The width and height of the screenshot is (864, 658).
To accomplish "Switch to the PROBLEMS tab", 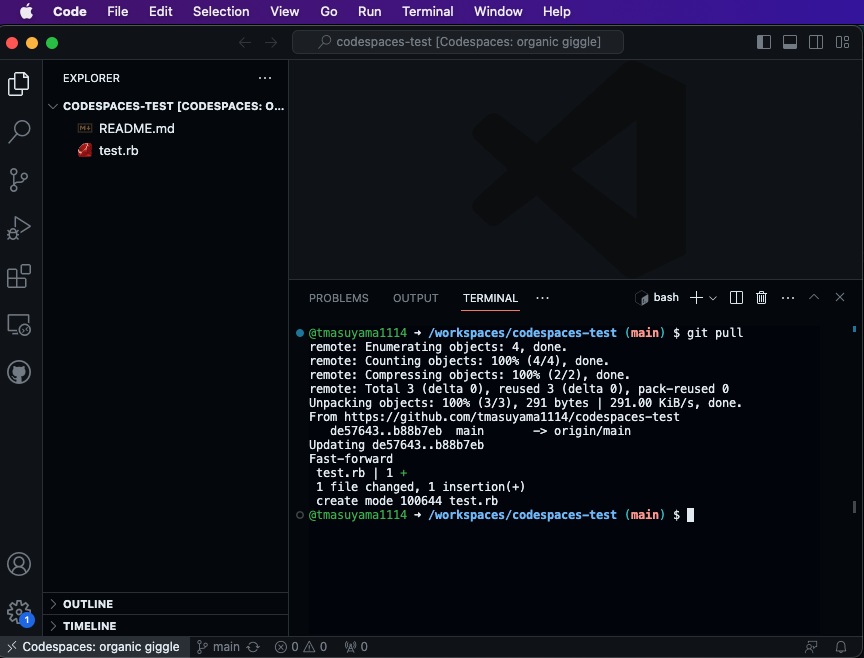I will [x=338, y=298].
